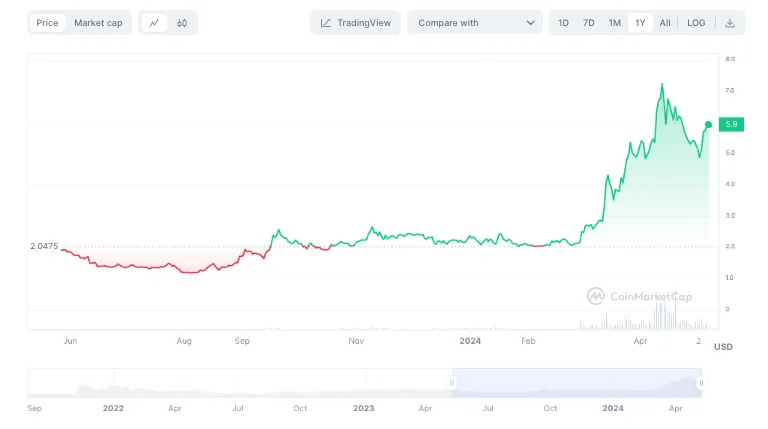
Task: Select the Market cap toggle option
Action: (x=98, y=23)
